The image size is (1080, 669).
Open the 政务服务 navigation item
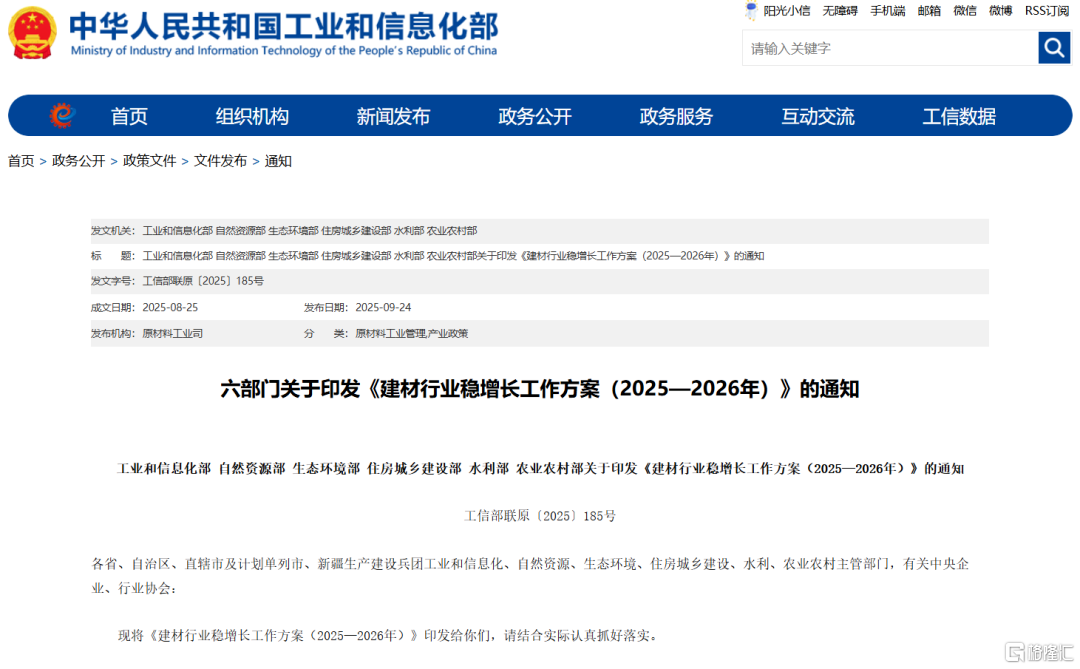tap(676, 116)
